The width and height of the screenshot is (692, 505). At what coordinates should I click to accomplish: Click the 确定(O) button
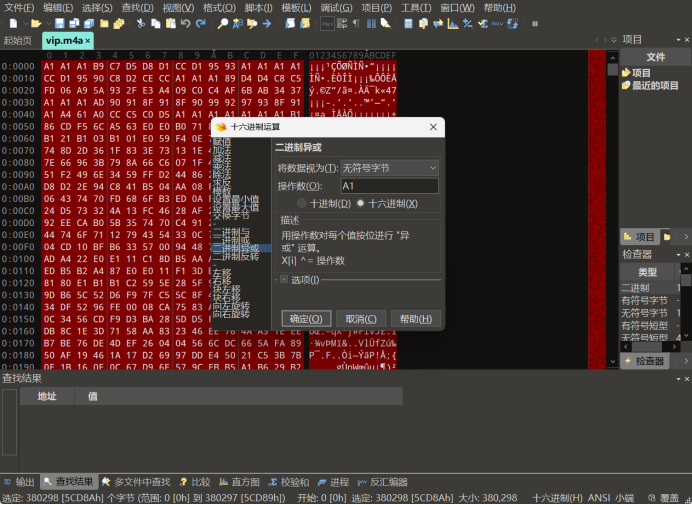point(306,319)
